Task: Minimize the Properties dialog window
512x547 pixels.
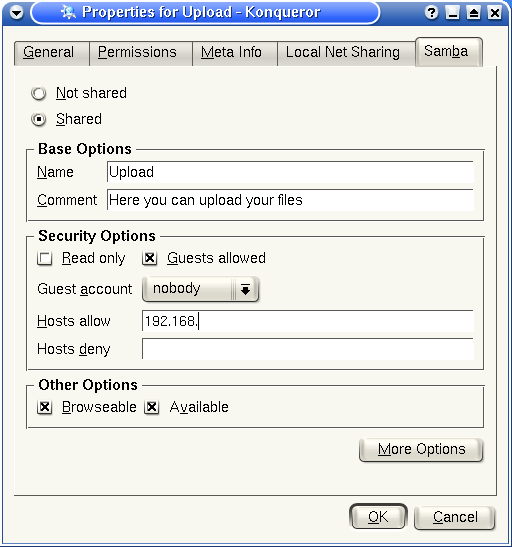Action: [452, 13]
